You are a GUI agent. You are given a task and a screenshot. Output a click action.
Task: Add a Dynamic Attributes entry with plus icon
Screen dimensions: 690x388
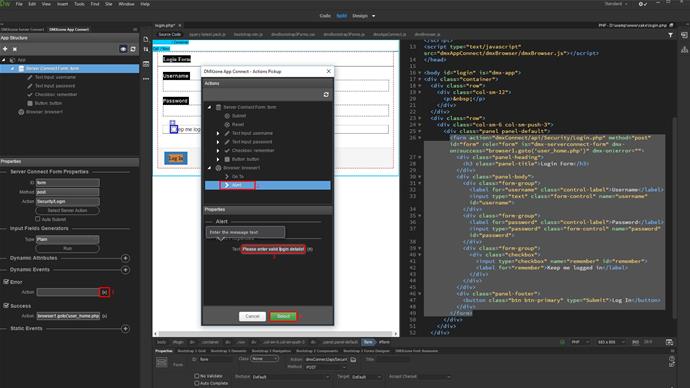[x=125, y=258]
